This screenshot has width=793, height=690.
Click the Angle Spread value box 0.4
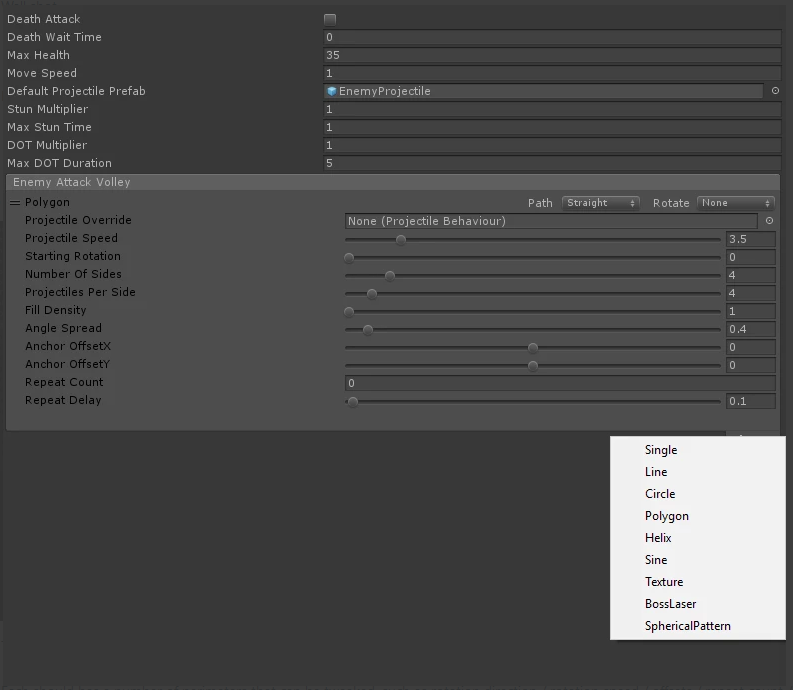pyautogui.click(x=751, y=329)
